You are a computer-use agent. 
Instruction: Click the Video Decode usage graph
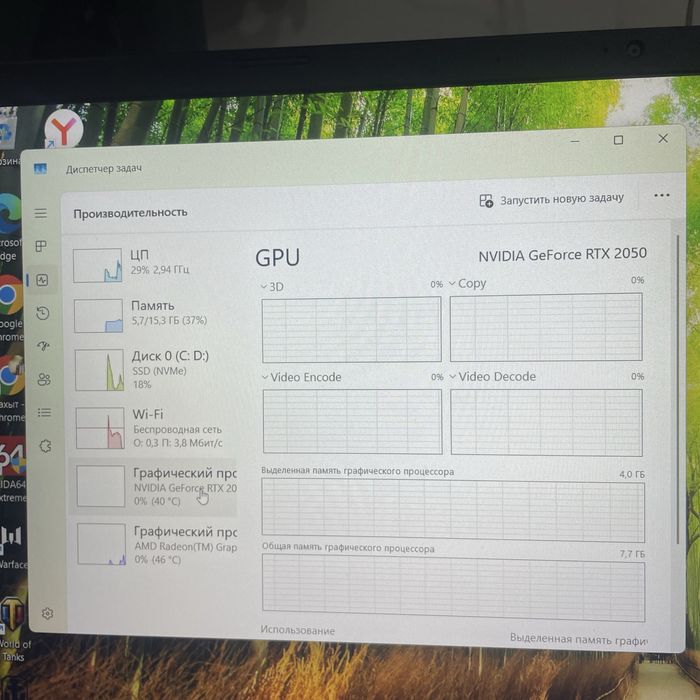[546, 422]
